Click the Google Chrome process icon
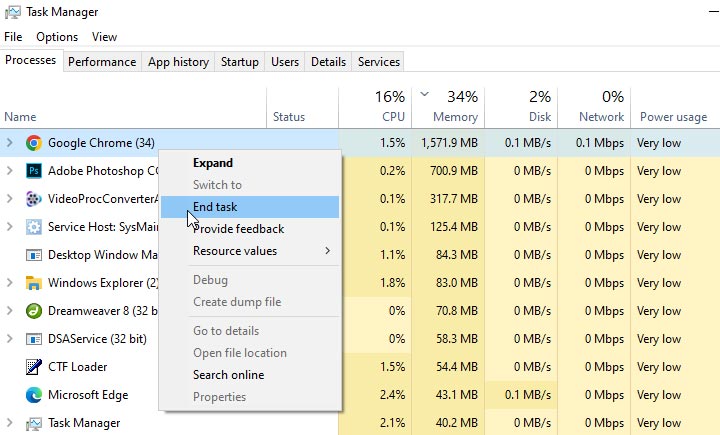The image size is (720, 435). (x=34, y=143)
